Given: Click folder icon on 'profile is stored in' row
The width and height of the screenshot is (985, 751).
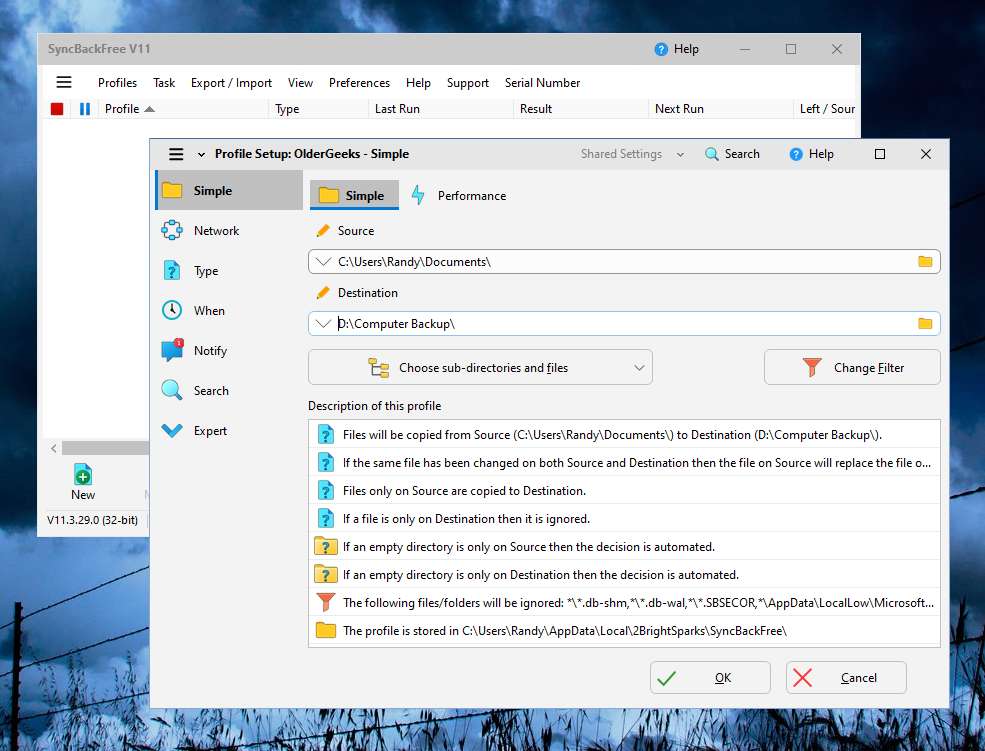Looking at the screenshot, I should pos(325,630).
